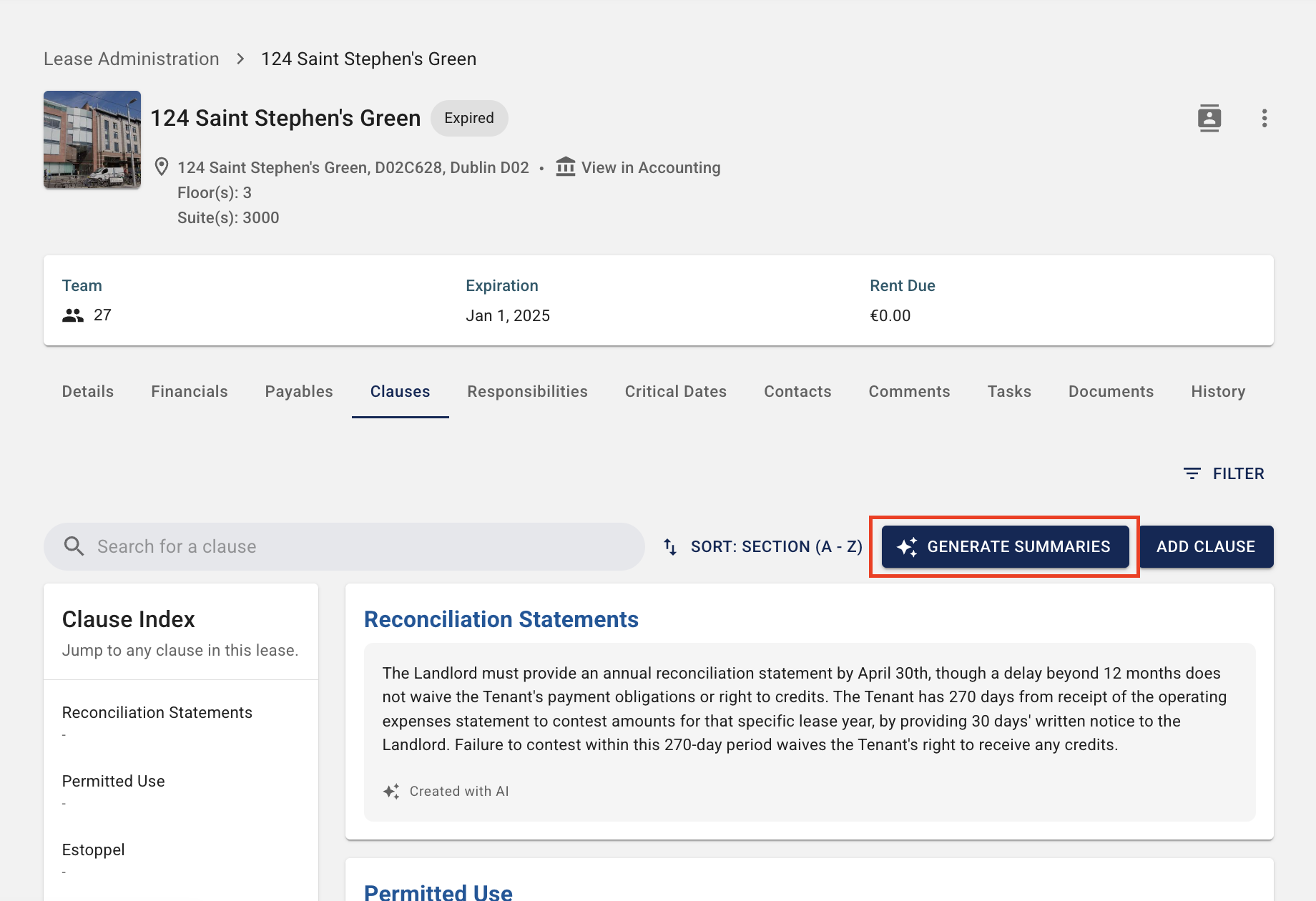The width and height of the screenshot is (1316, 901).
Task: Click the bank icon beside View in Accounting
Action: [565, 167]
